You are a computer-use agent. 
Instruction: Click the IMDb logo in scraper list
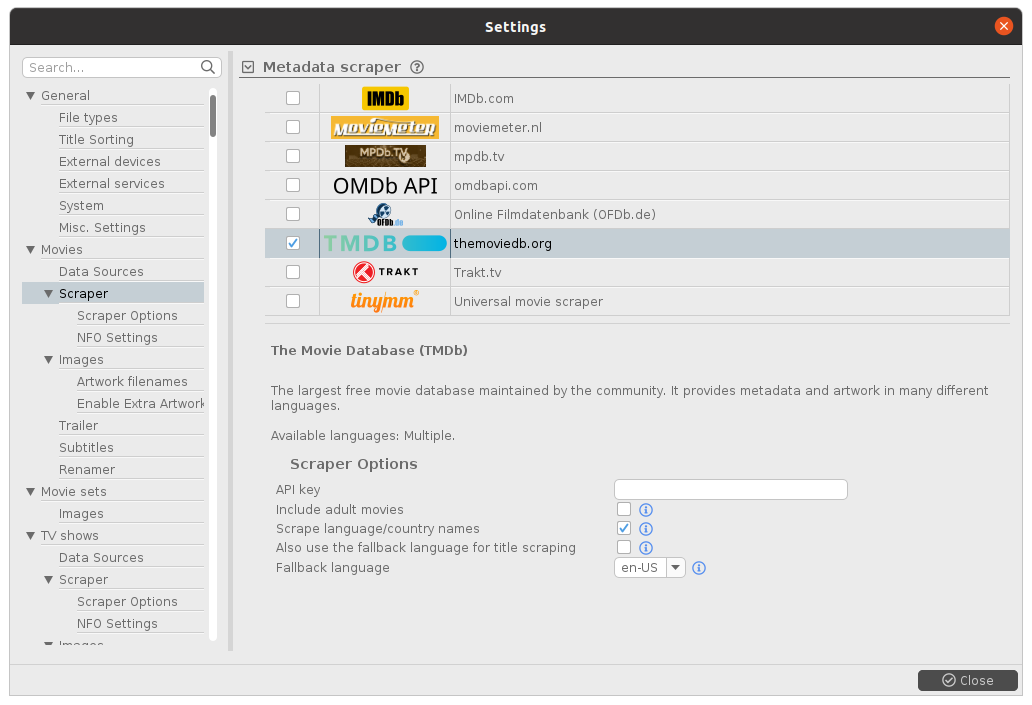pyautogui.click(x=385, y=98)
